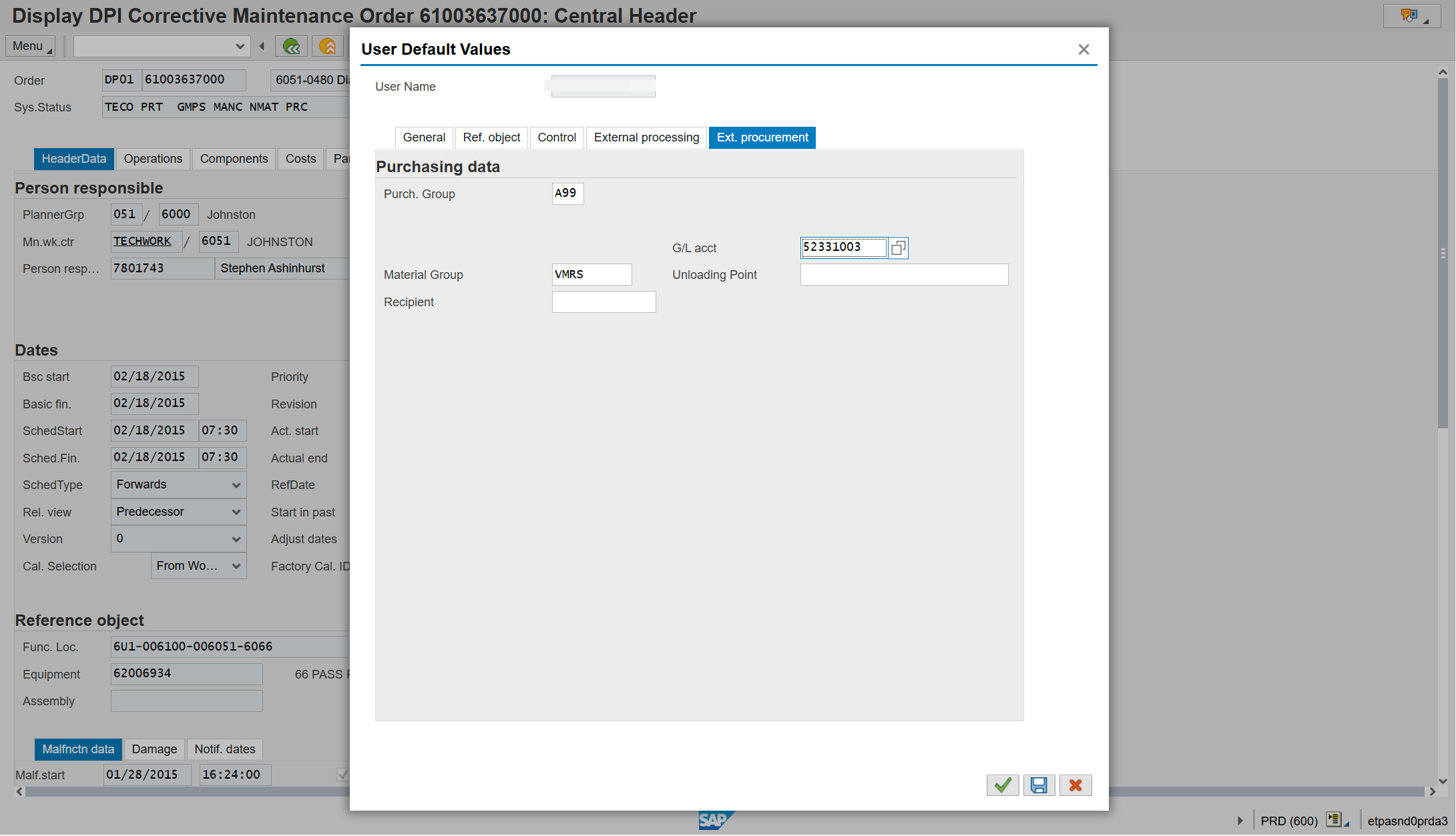This screenshot has height=836, width=1456.
Task: Select the Ext. procurement tab
Action: click(762, 137)
